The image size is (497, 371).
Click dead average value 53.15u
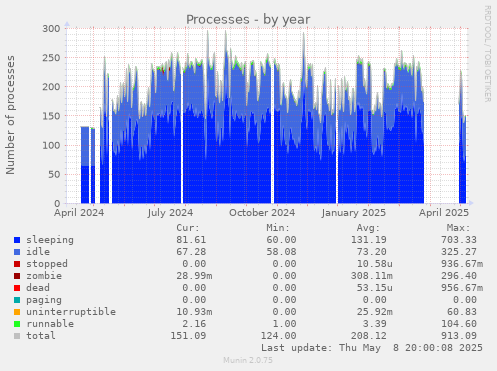pyautogui.click(x=375, y=288)
